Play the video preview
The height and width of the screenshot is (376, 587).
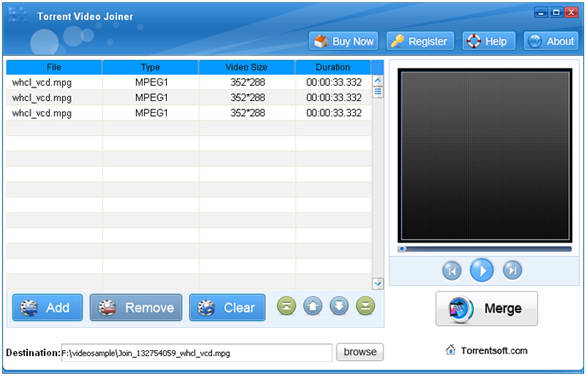481,270
